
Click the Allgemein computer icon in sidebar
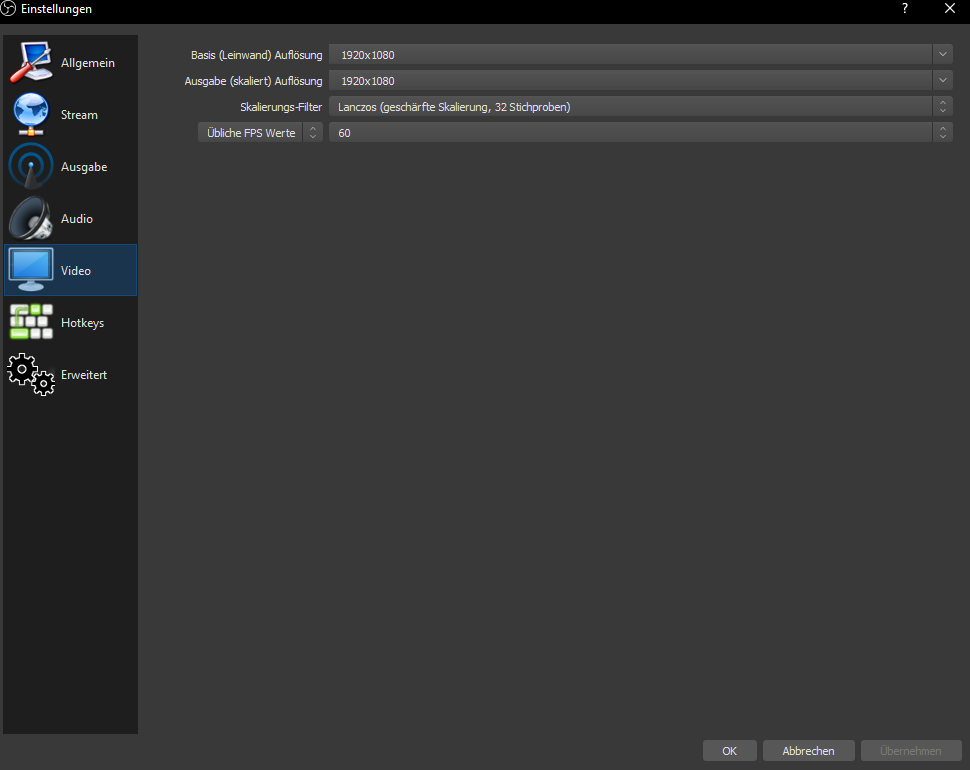tap(31, 63)
